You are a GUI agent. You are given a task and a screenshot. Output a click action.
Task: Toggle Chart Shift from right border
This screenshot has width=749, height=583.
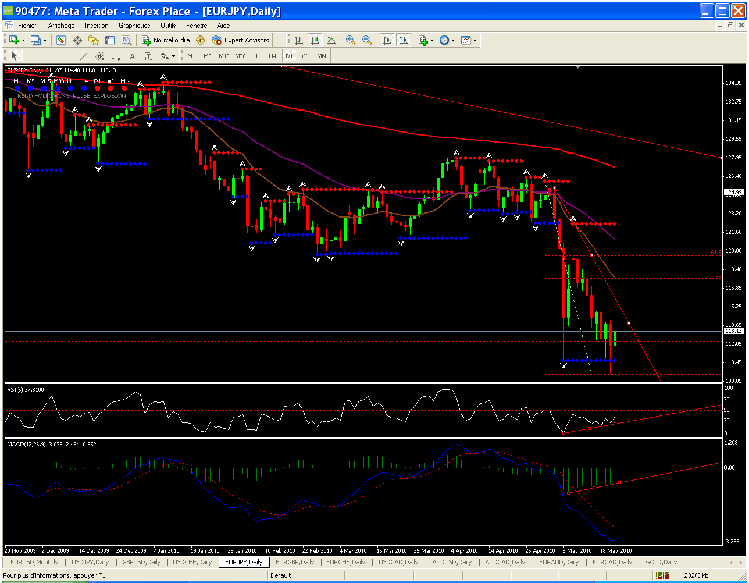(404, 40)
